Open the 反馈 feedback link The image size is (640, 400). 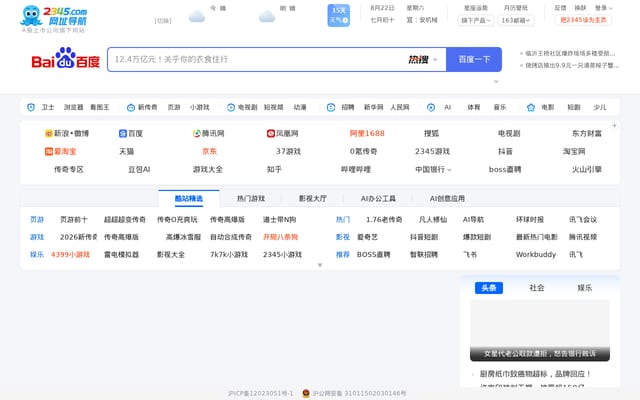560,8
